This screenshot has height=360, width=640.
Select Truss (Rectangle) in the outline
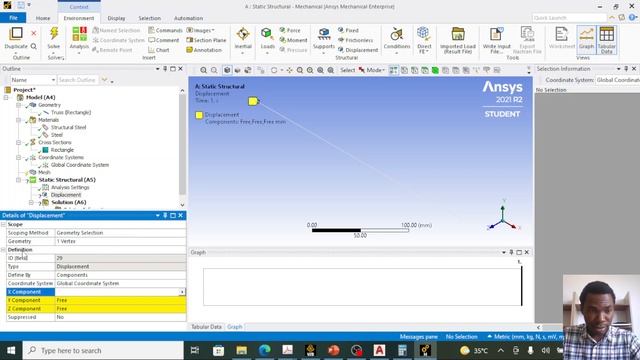[71, 112]
